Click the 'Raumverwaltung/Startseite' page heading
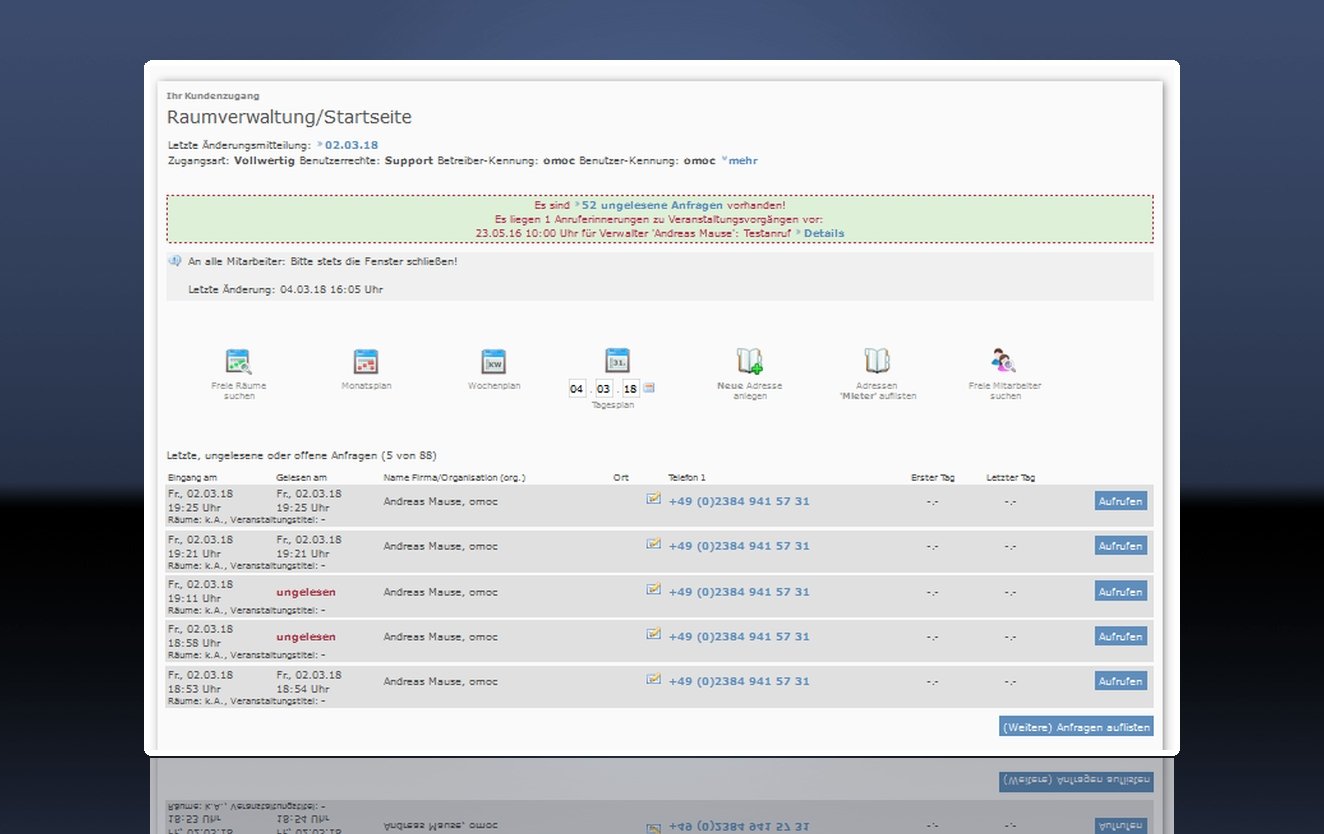 [289, 117]
